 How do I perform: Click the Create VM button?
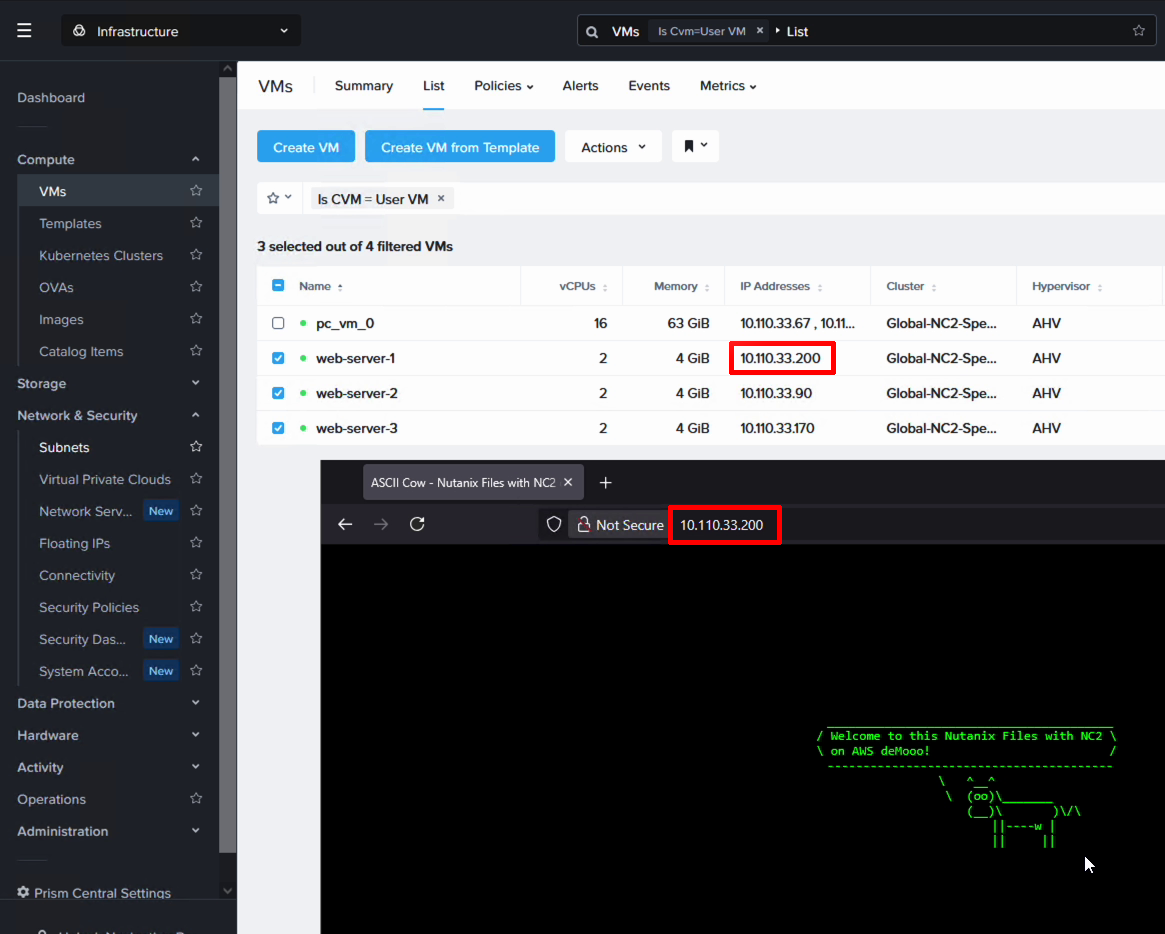point(306,147)
